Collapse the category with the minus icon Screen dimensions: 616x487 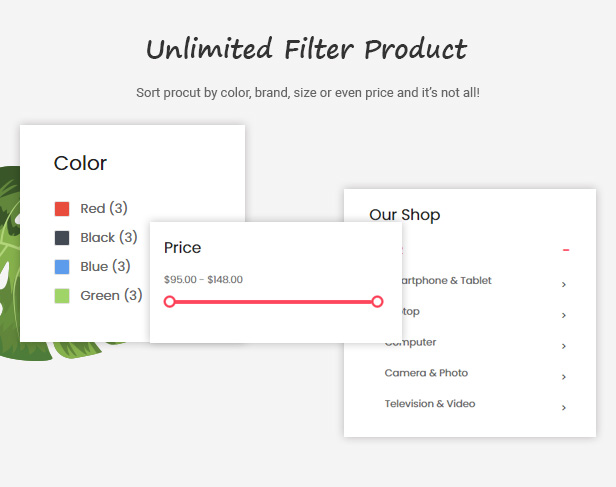coord(566,250)
